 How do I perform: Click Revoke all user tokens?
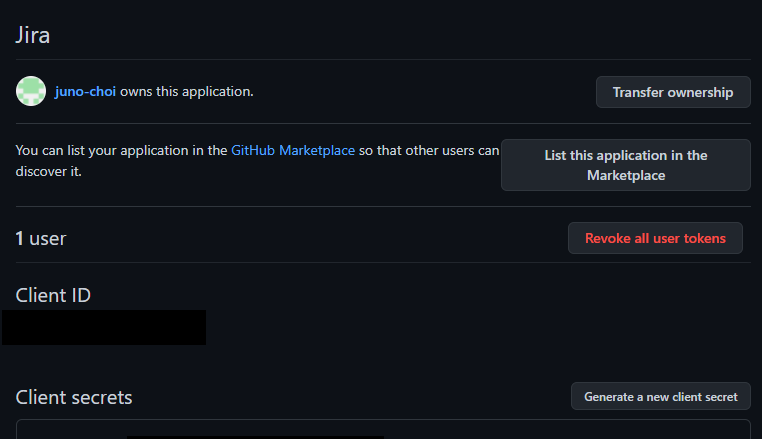655,238
